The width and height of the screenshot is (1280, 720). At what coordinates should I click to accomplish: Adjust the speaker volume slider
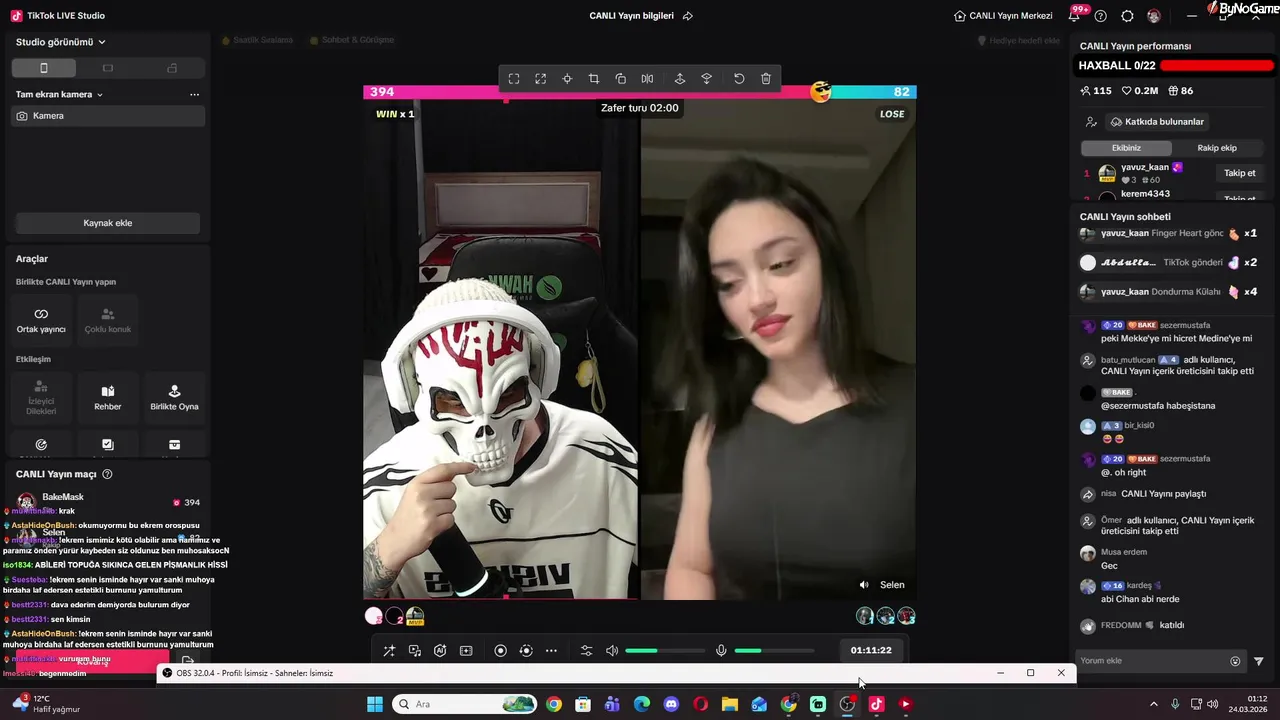[x=665, y=651]
